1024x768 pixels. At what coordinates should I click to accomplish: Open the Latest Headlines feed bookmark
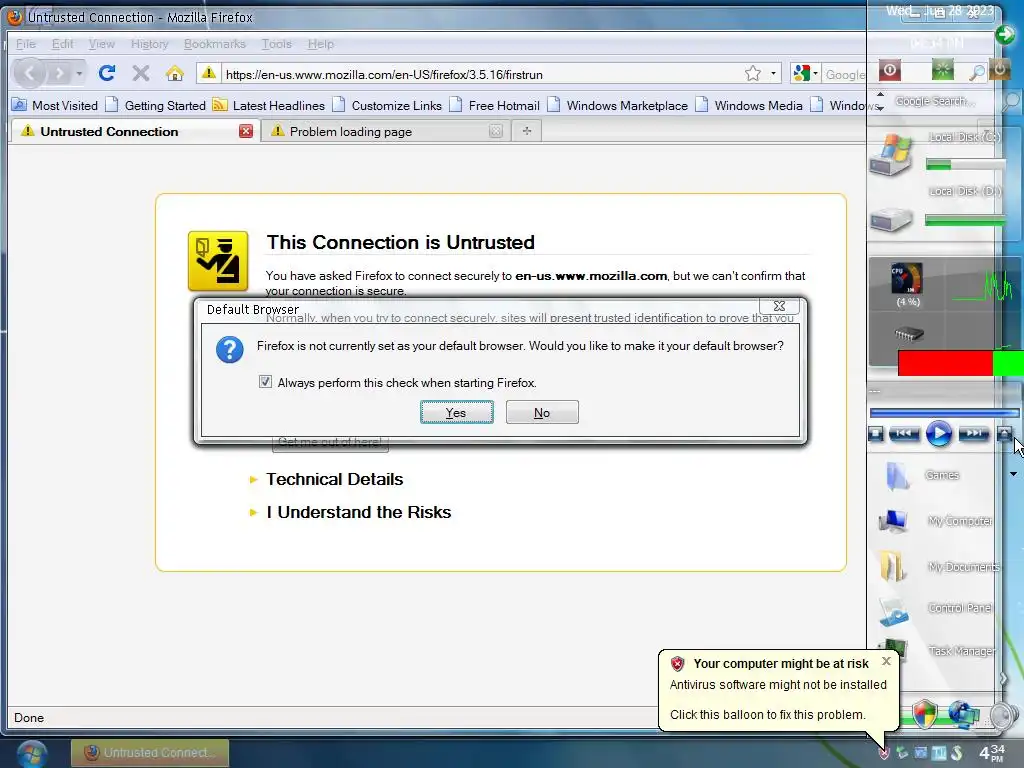tap(269, 105)
